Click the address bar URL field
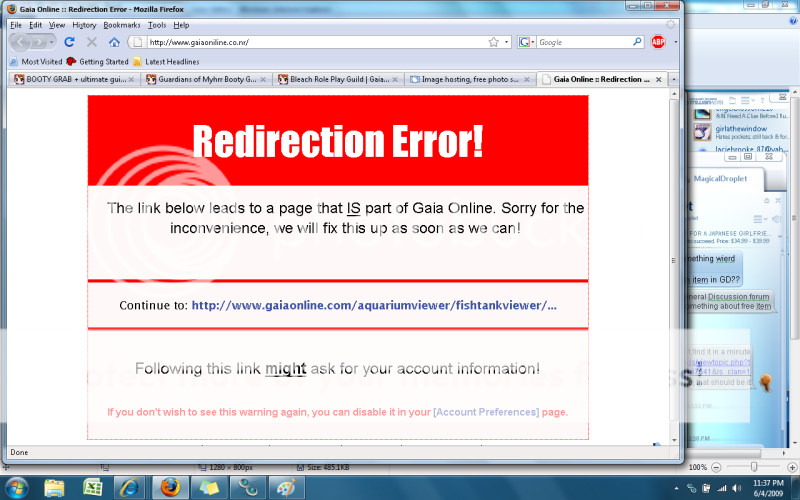800x500 pixels. point(310,42)
